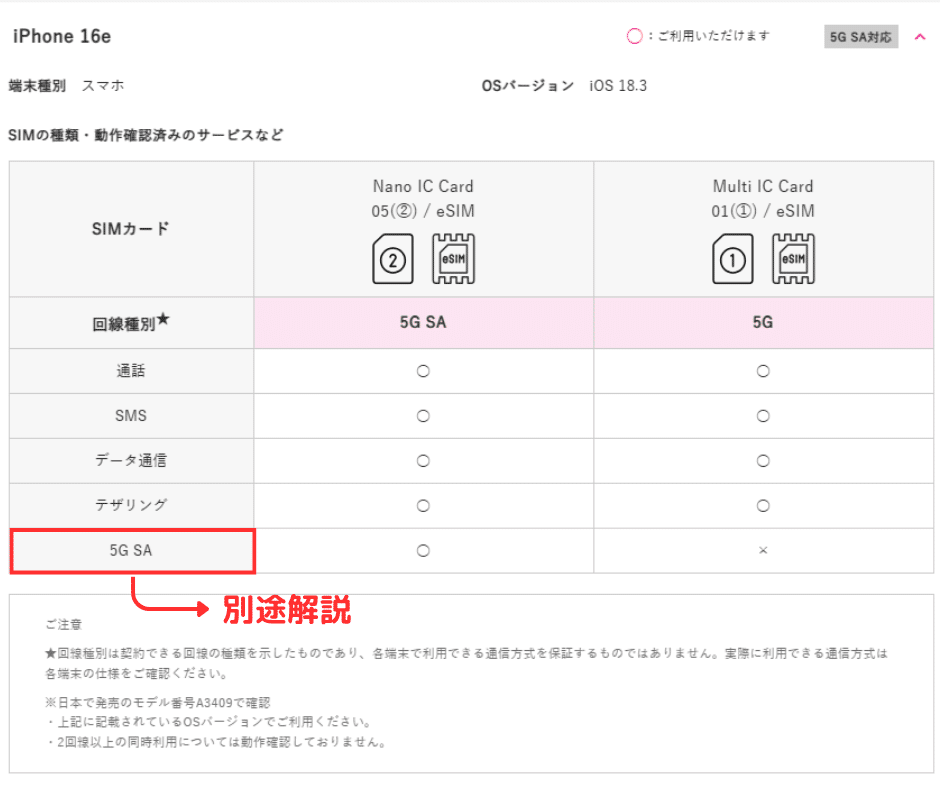This screenshot has height=788, width=940.
Task: Click the 通話 circle under Multi IC Card
Action: [763, 371]
